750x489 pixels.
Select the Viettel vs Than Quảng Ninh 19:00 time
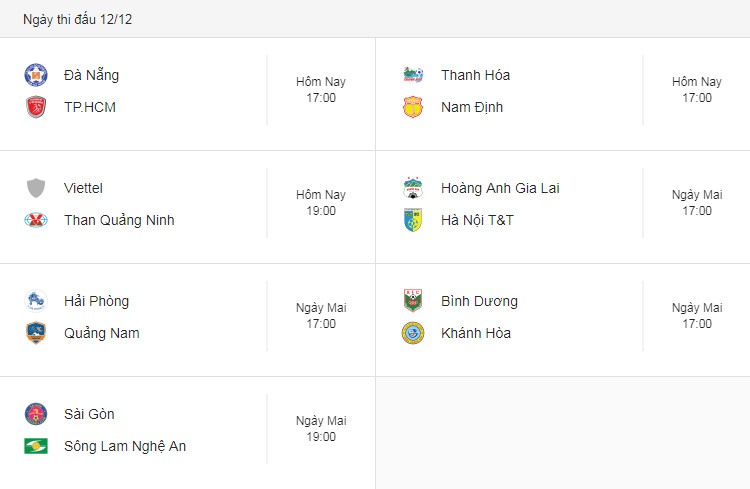click(x=321, y=203)
